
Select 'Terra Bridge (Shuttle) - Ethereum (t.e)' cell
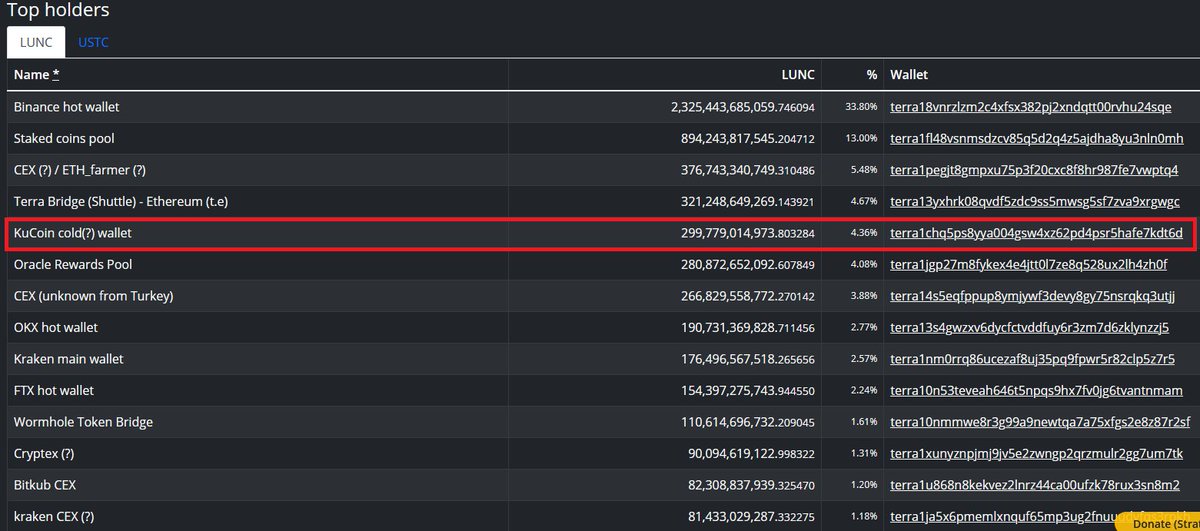click(x=121, y=202)
